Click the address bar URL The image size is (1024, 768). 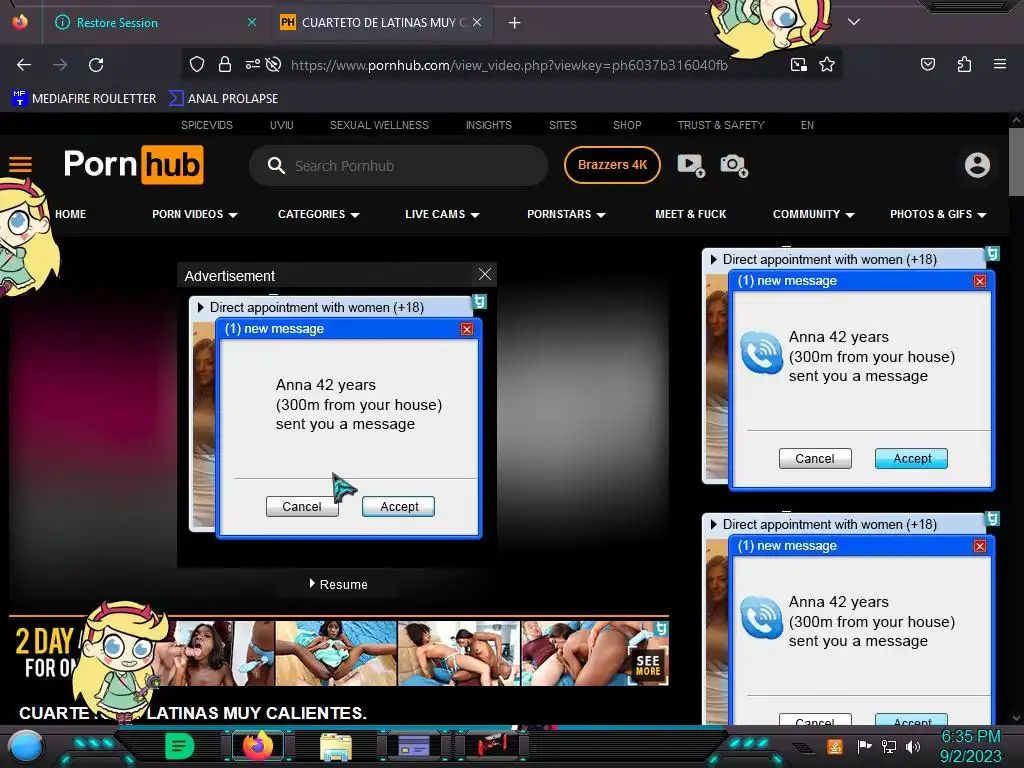pos(509,65)
